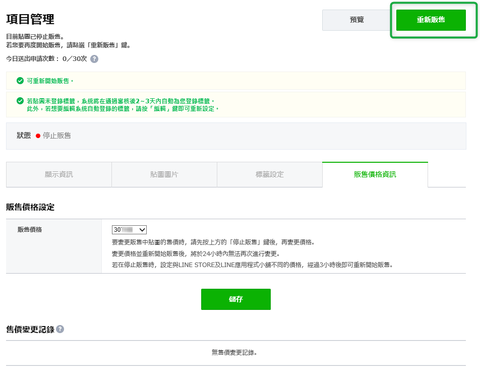Click the 可重新開始販售 notice text
The width and height of the screenshot is (480, 386).
pyautogui.click(x=50, y=81)
